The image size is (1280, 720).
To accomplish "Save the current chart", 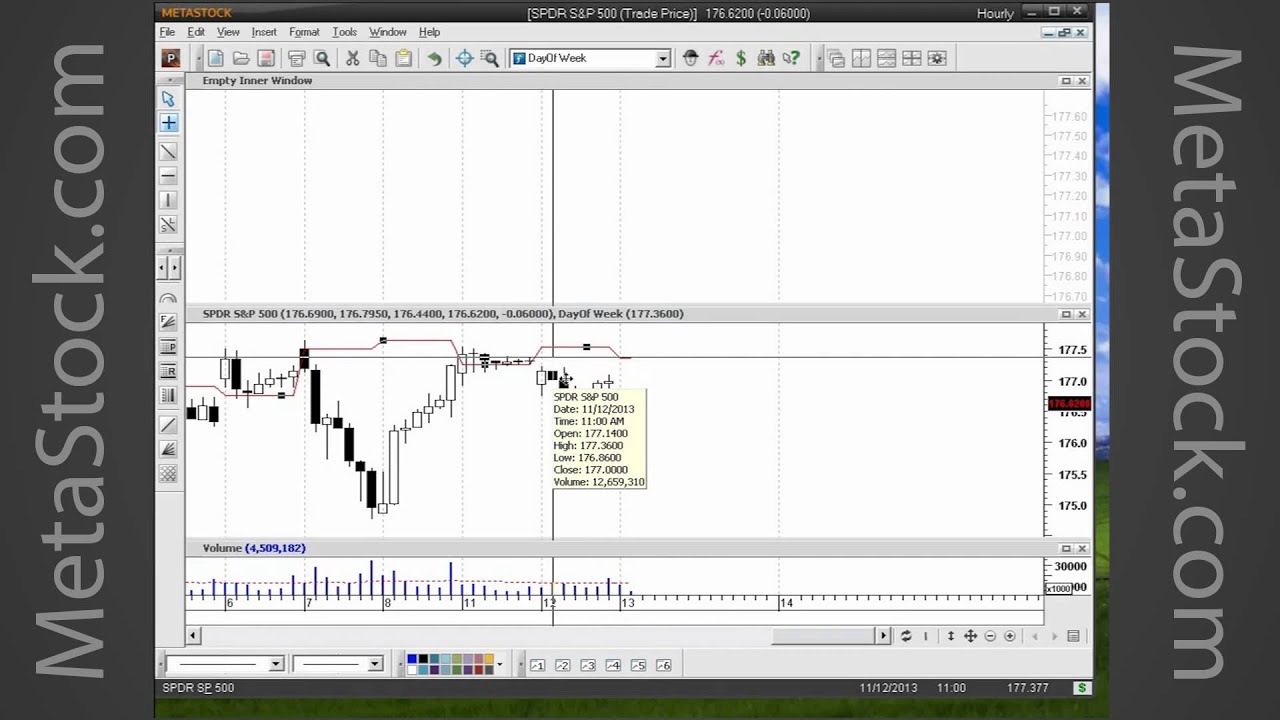I will point(266,58).
